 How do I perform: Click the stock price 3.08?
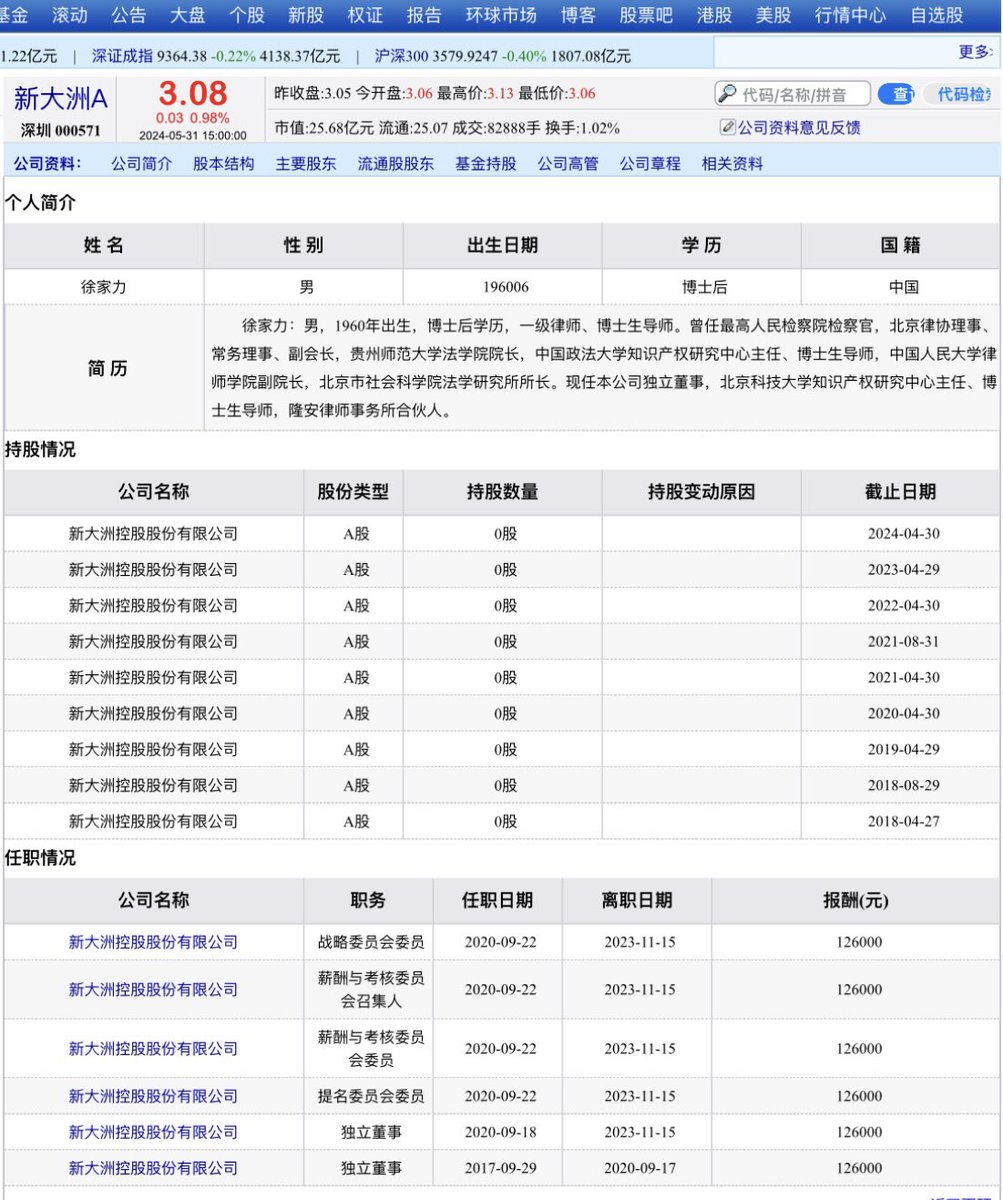click(193, 94)
